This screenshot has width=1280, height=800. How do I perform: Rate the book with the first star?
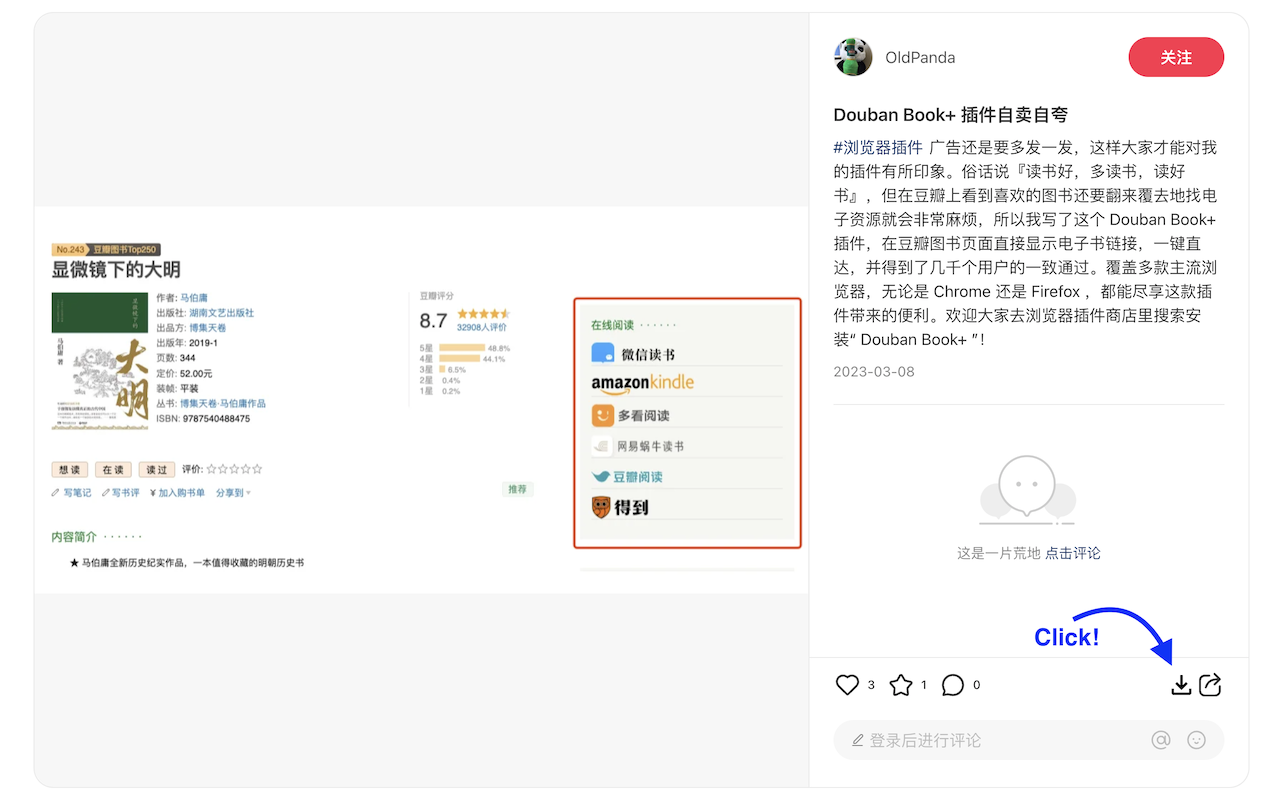pyautogui.click(x=210, y=468)
